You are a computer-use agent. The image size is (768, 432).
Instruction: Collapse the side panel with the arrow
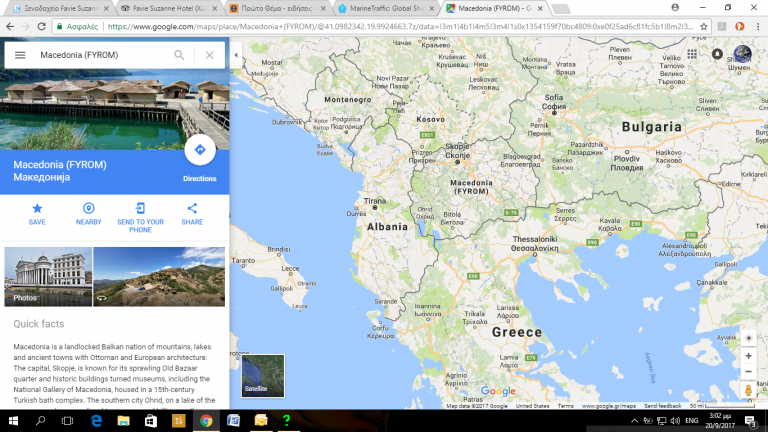[236, 55]
